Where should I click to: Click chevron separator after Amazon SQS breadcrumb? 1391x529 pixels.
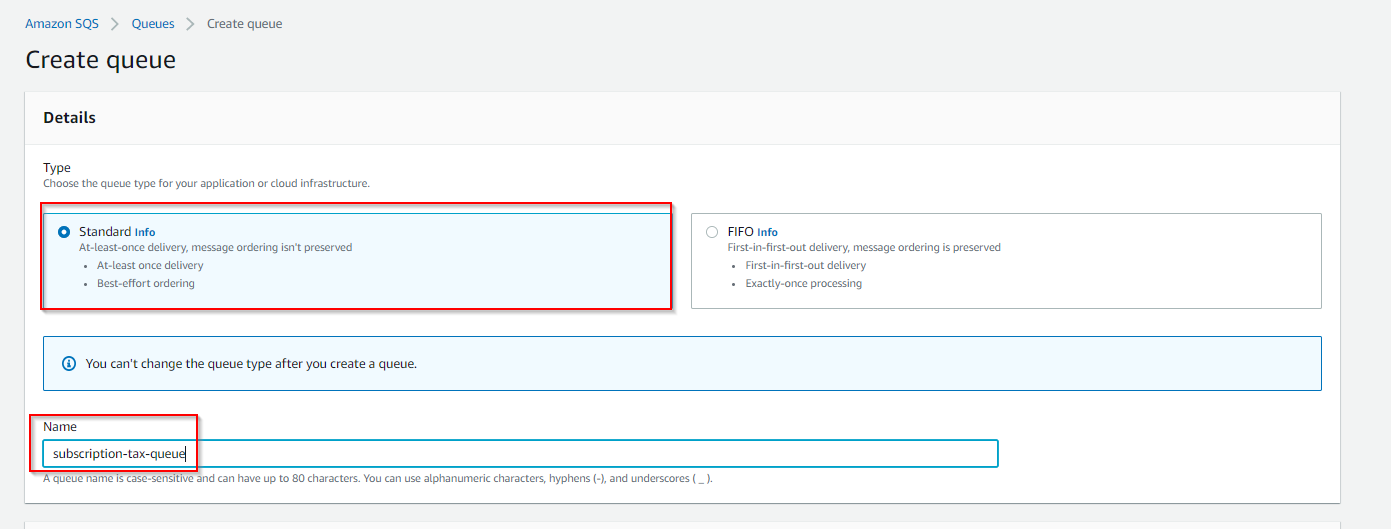(115, 24)
